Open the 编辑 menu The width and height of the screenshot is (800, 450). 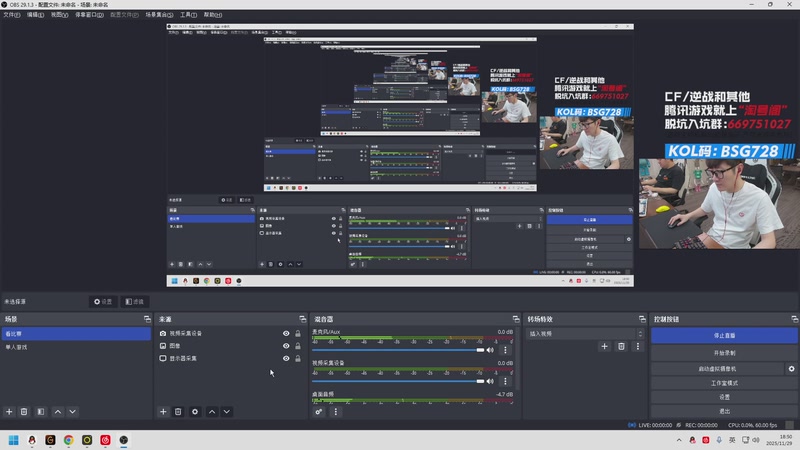point(35,15)
